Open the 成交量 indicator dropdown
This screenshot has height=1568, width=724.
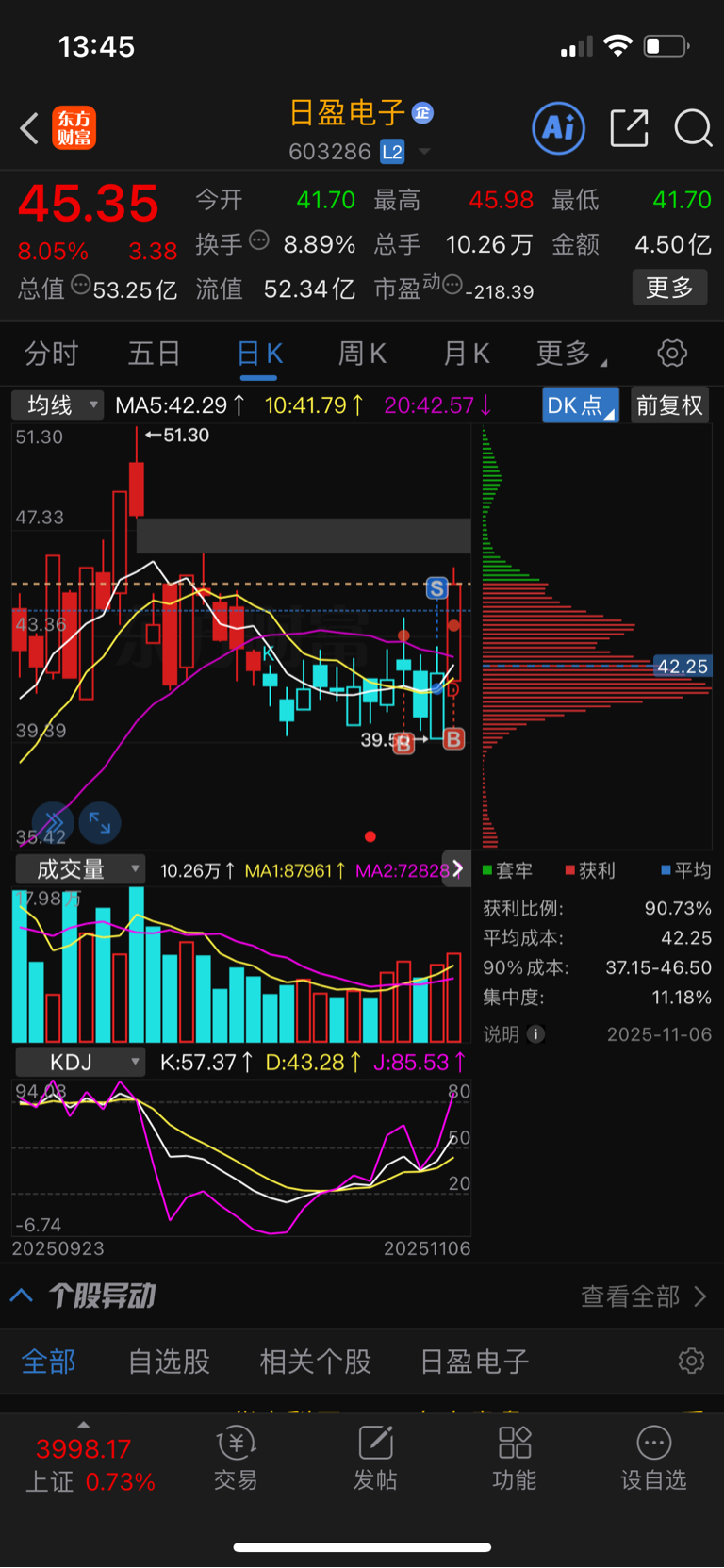(x=79, y=868)
